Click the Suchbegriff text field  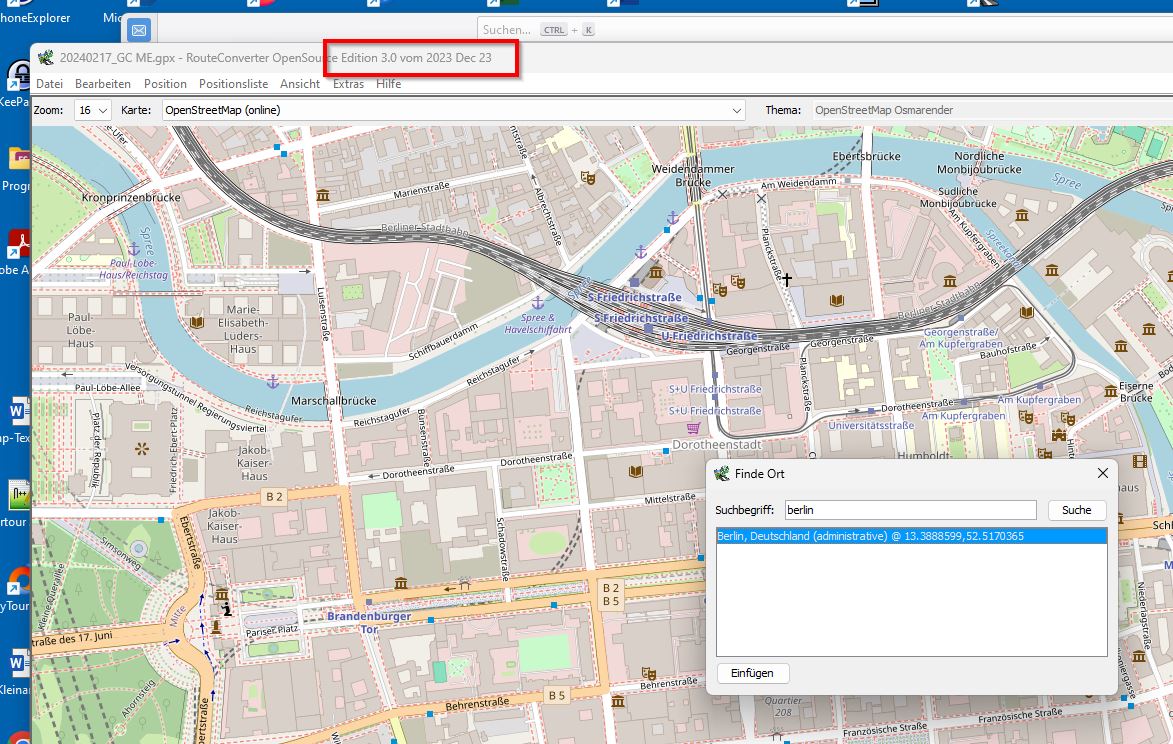910,510
